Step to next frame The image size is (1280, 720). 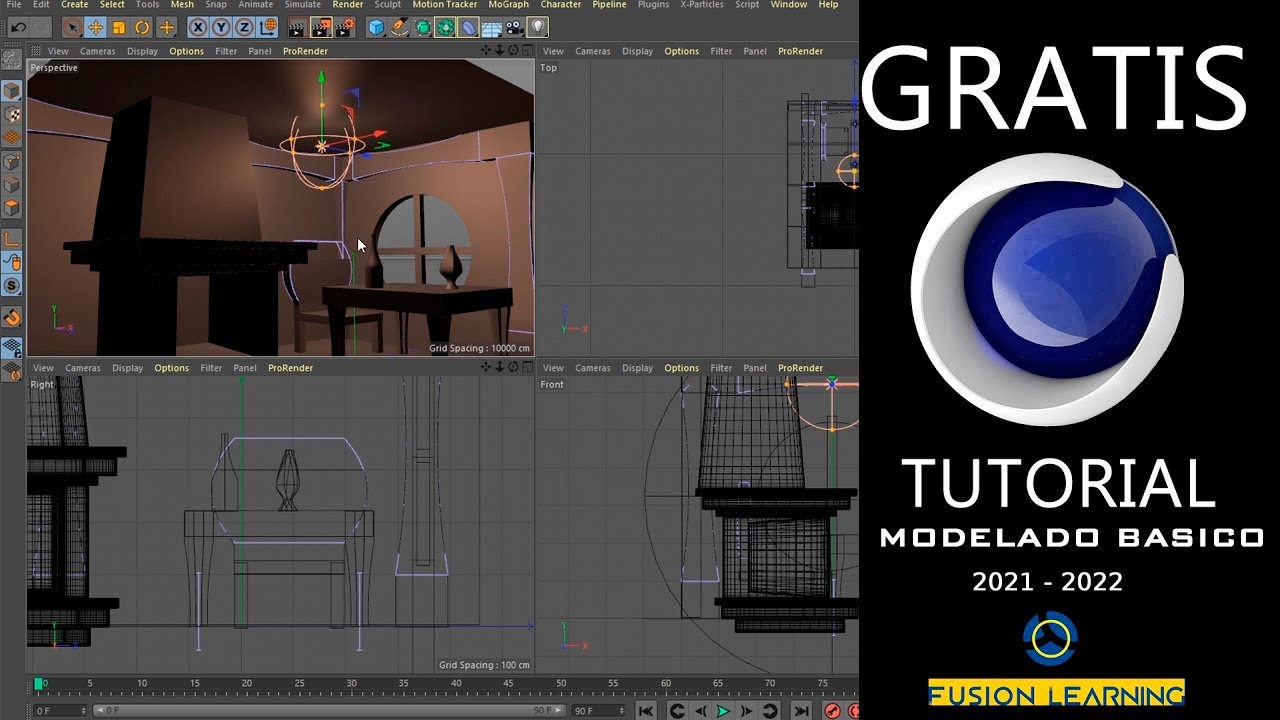746,711
